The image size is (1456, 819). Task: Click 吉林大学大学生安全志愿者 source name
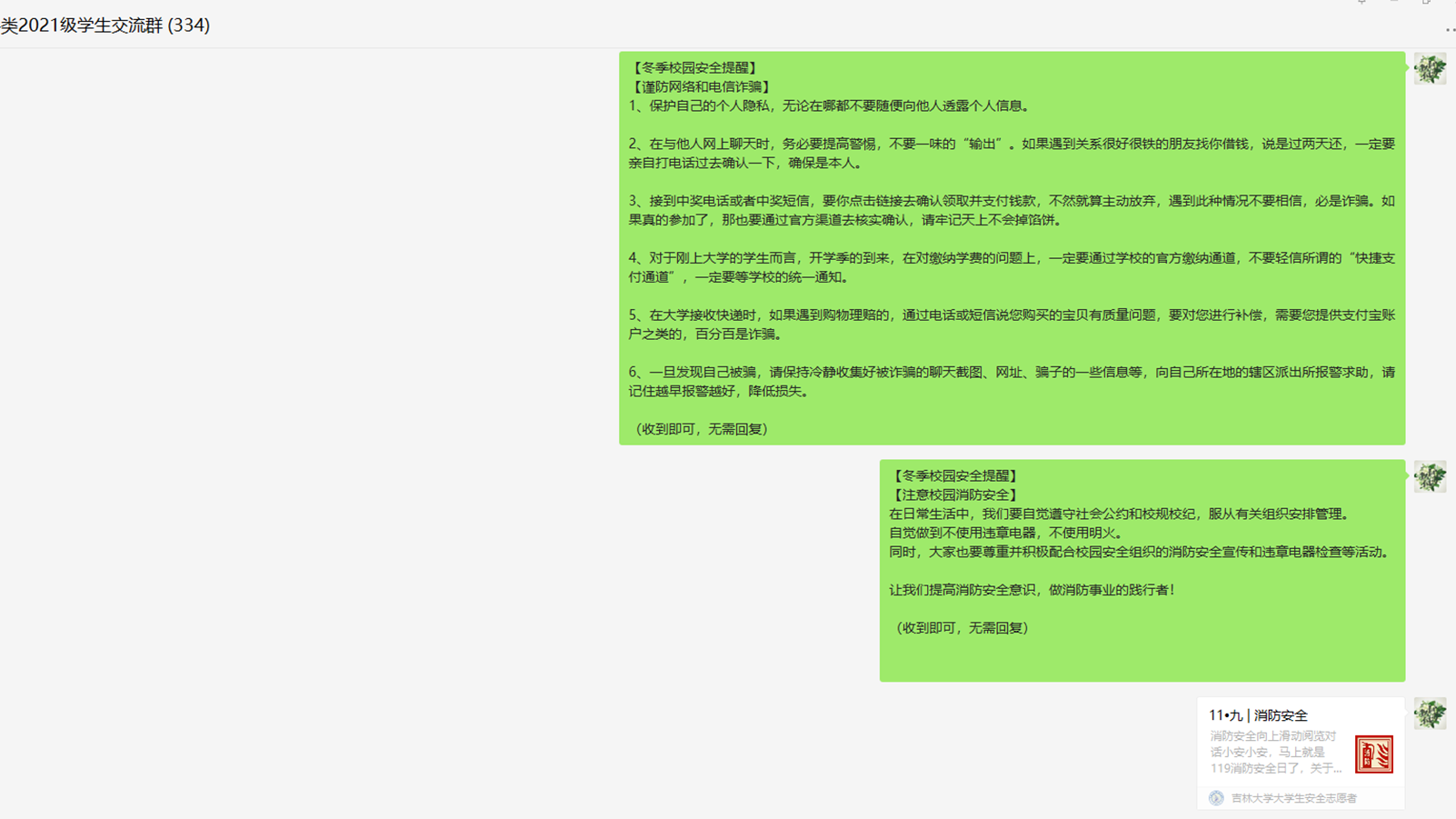click(x=1293, y=798)
